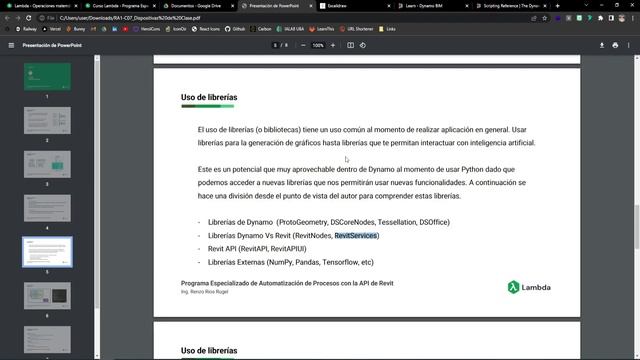Screen dimensions: 640x360
Task: Open the Github bookmark
Action: (x=235, y=29)
